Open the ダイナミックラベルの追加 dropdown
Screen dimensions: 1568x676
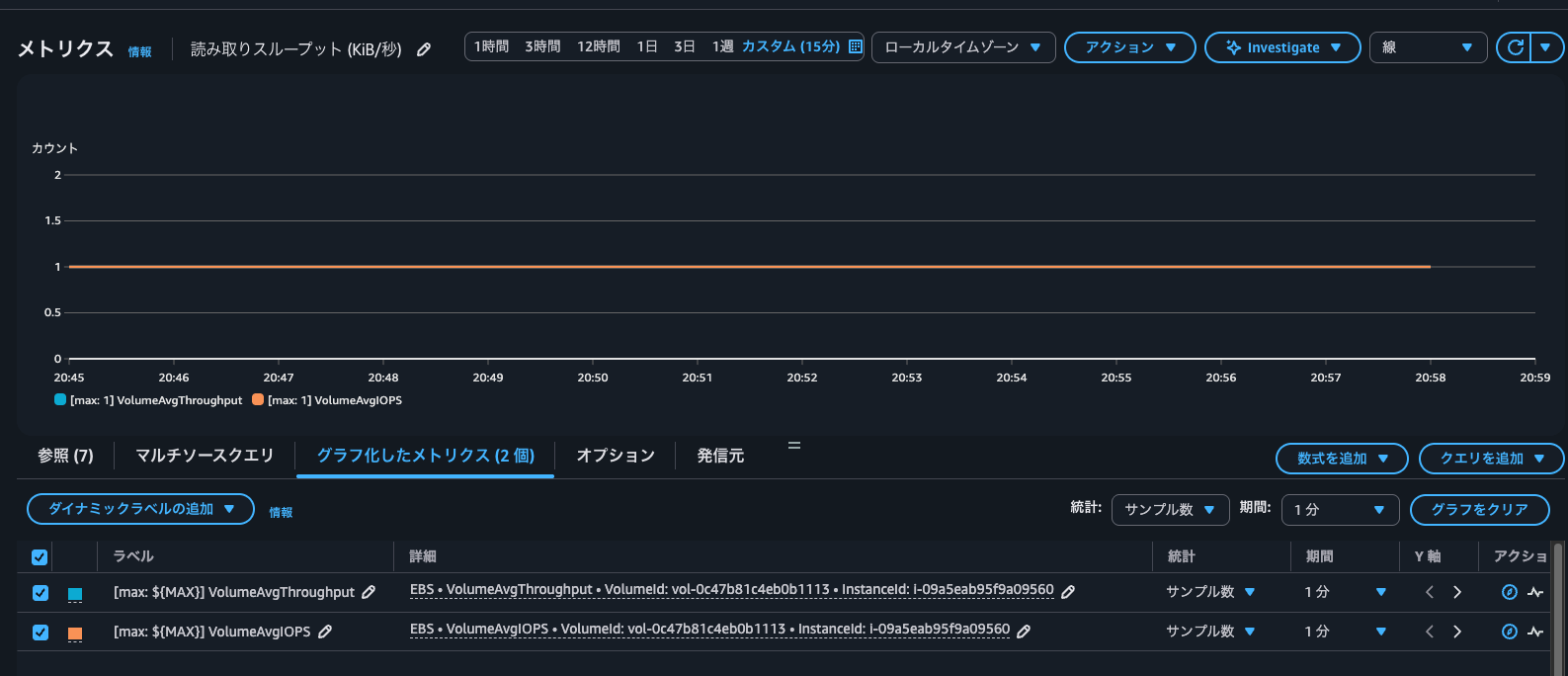click(x=140, y=509)
